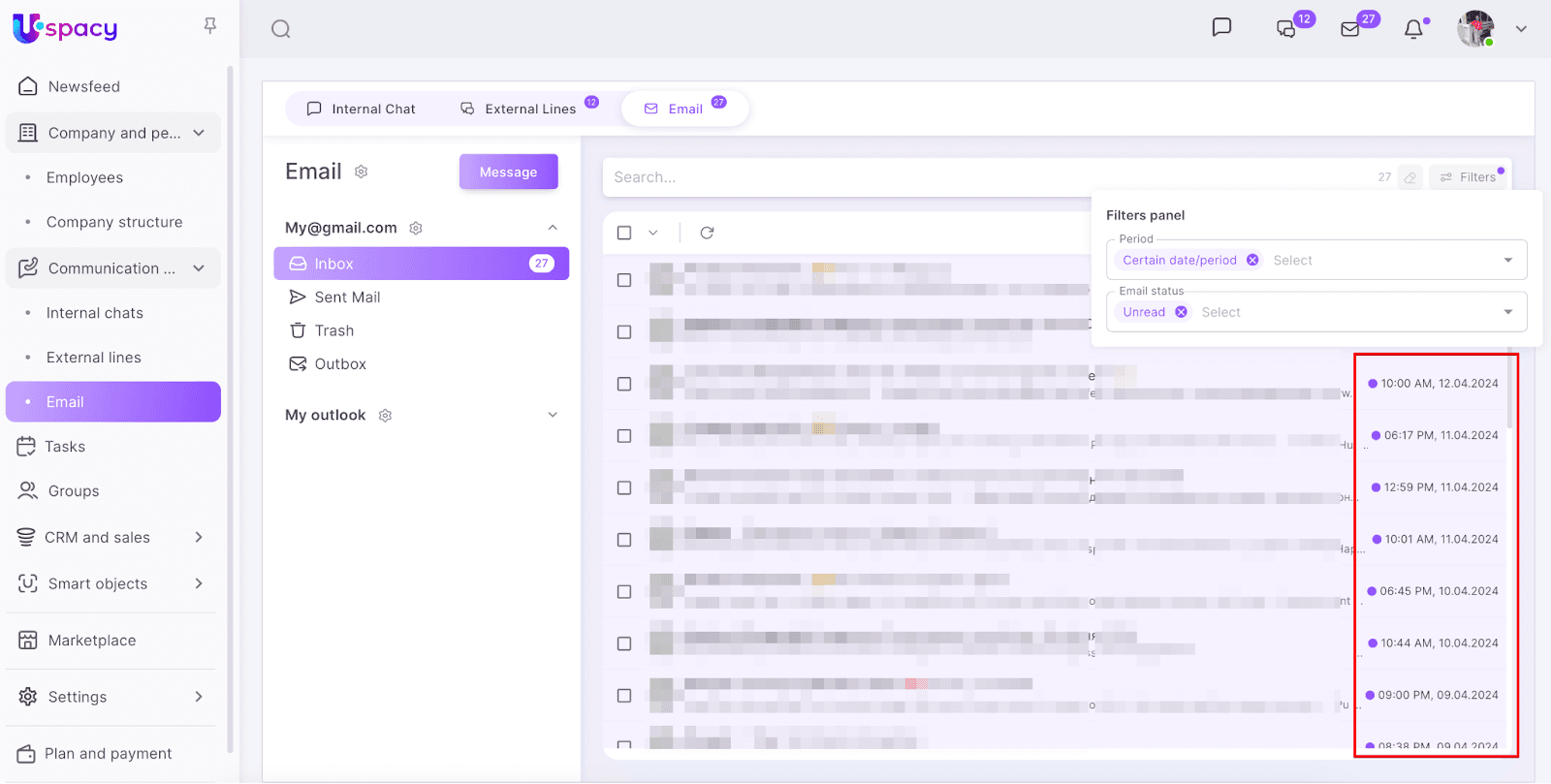Expand CRM and sales sidebar menu

pos(199,537)
